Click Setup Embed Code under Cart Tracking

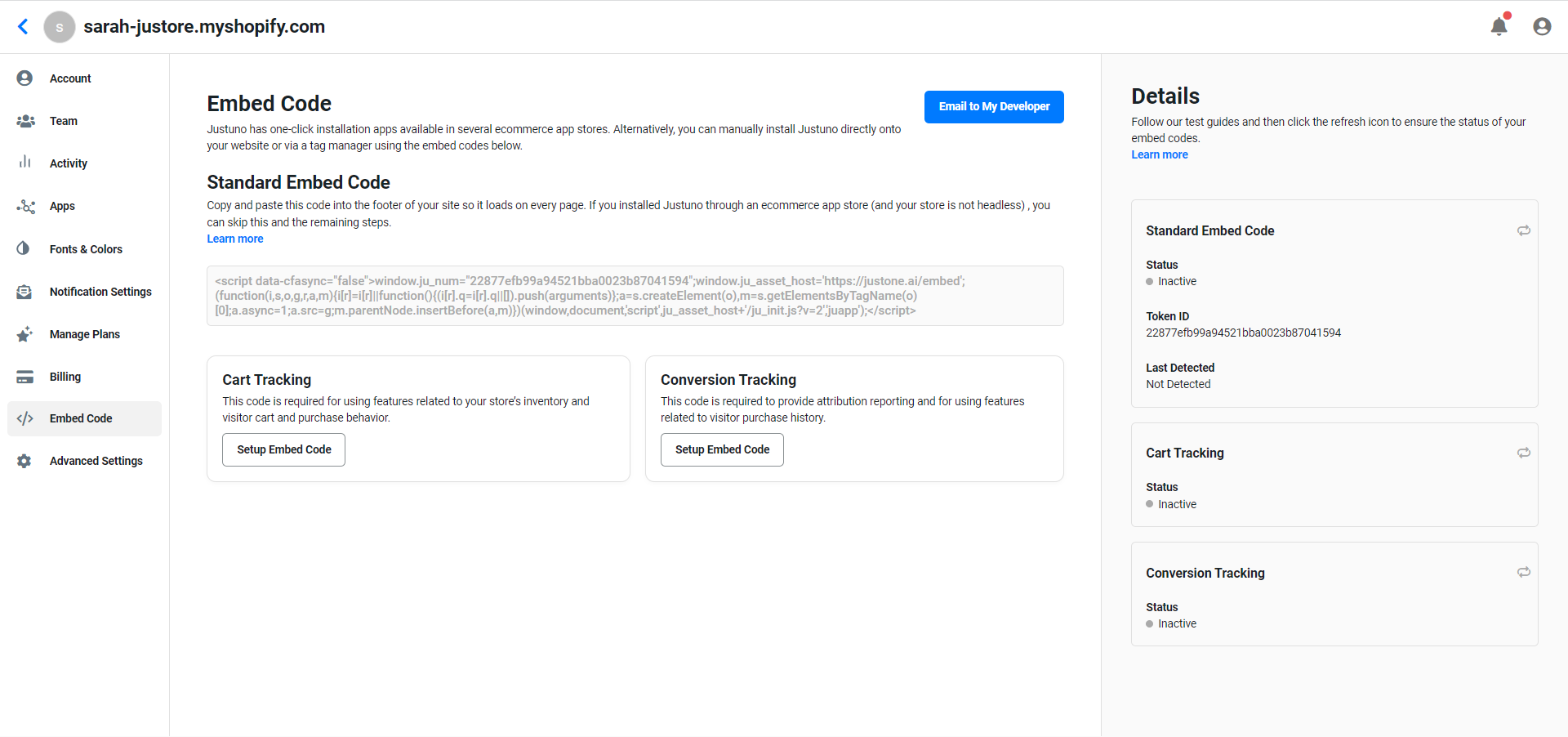coord(283,449)
